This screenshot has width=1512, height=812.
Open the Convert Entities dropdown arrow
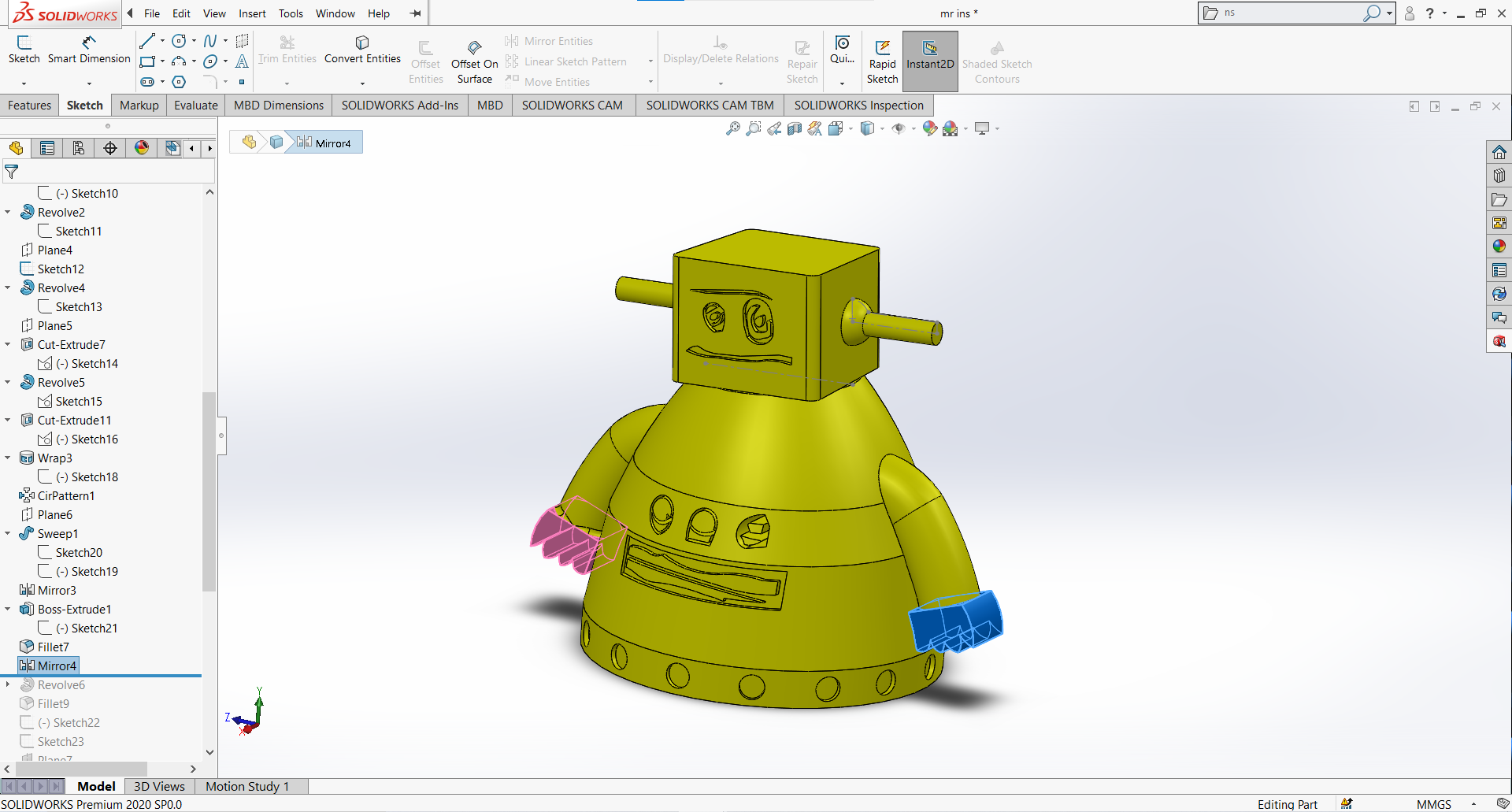(x=362, y=83)
